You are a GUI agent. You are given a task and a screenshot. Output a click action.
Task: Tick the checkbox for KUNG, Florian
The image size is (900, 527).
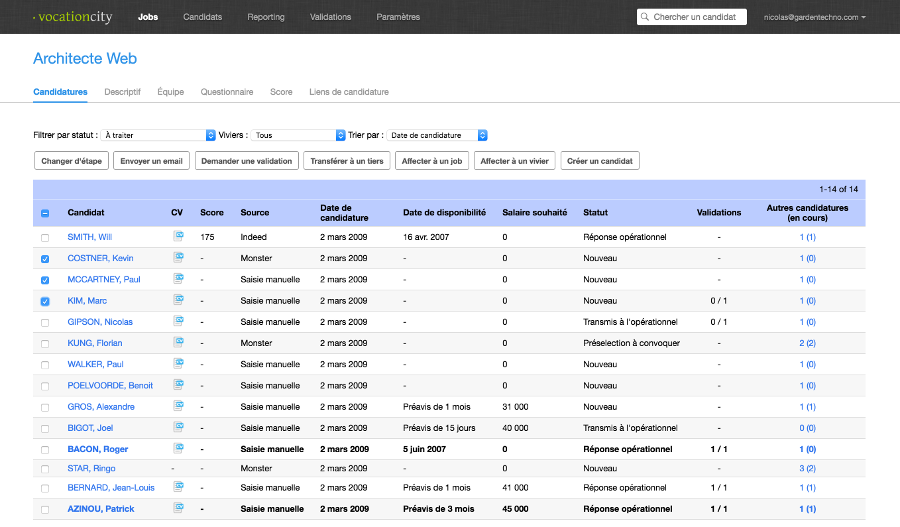(44, 343)
